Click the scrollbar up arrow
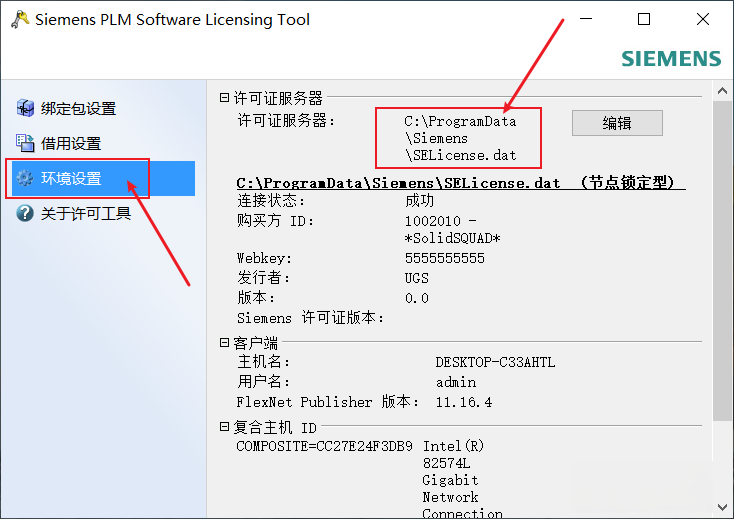The height and width of the screenshot is (519, 734). [722, 91]
